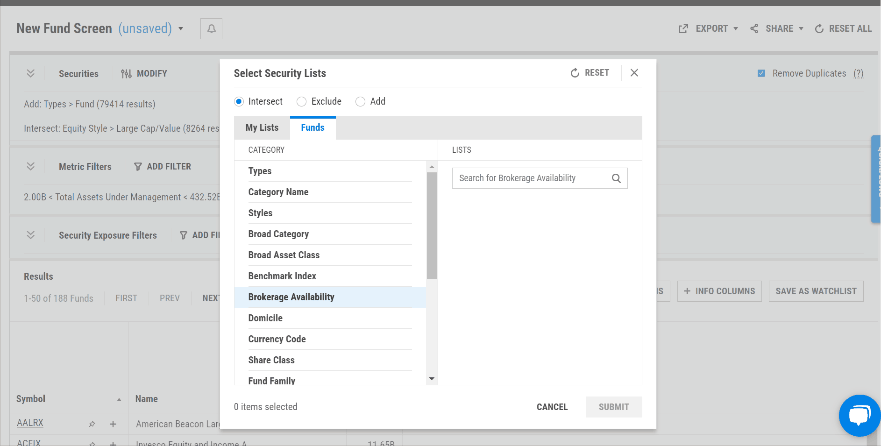The height and width of the screenshot is (446, 881).
Task: Click the category list scroll-up arrow
Action: coord(432,167)
